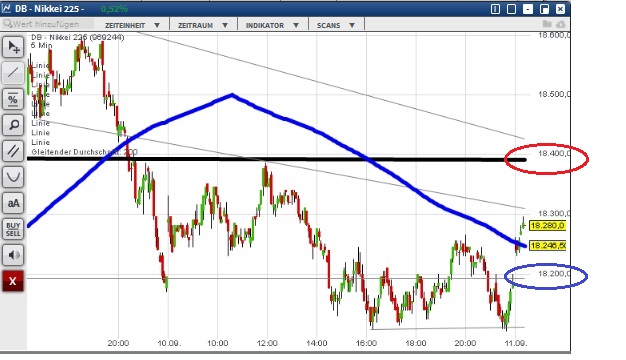
Task: Click the DB - Nikkei 225 chart legend title
Action: tap(77, 37)
